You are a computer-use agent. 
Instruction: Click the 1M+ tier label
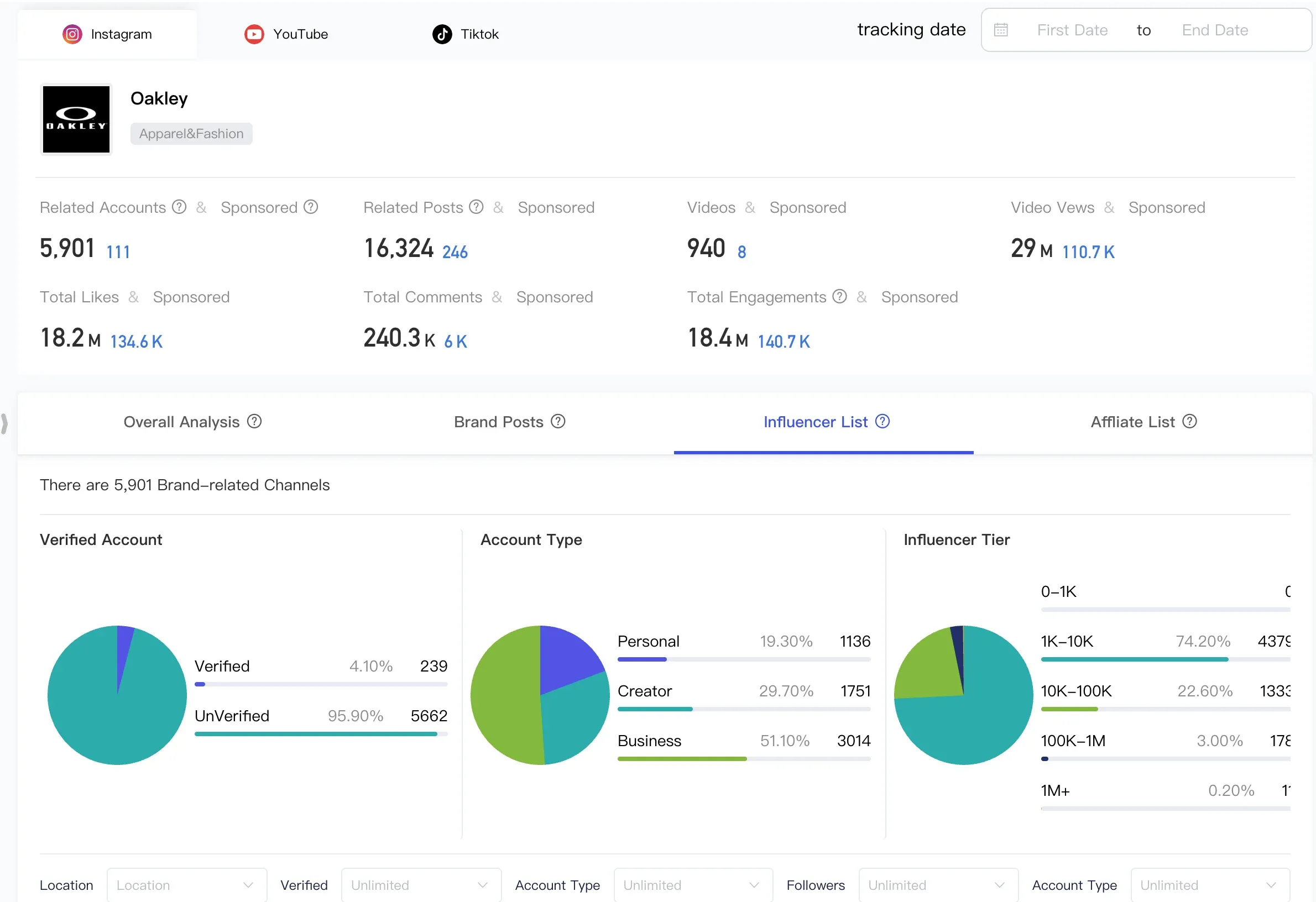(x=1056, y=790)
